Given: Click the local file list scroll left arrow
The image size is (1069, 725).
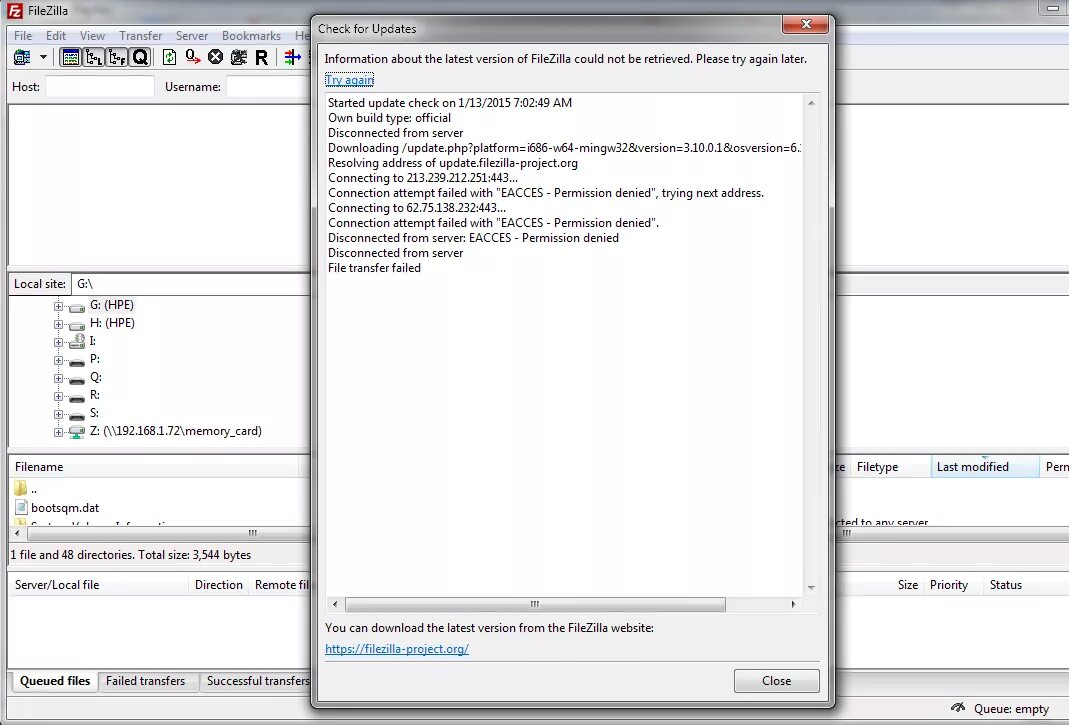Looking at the screenshot, I should point(17,533).
